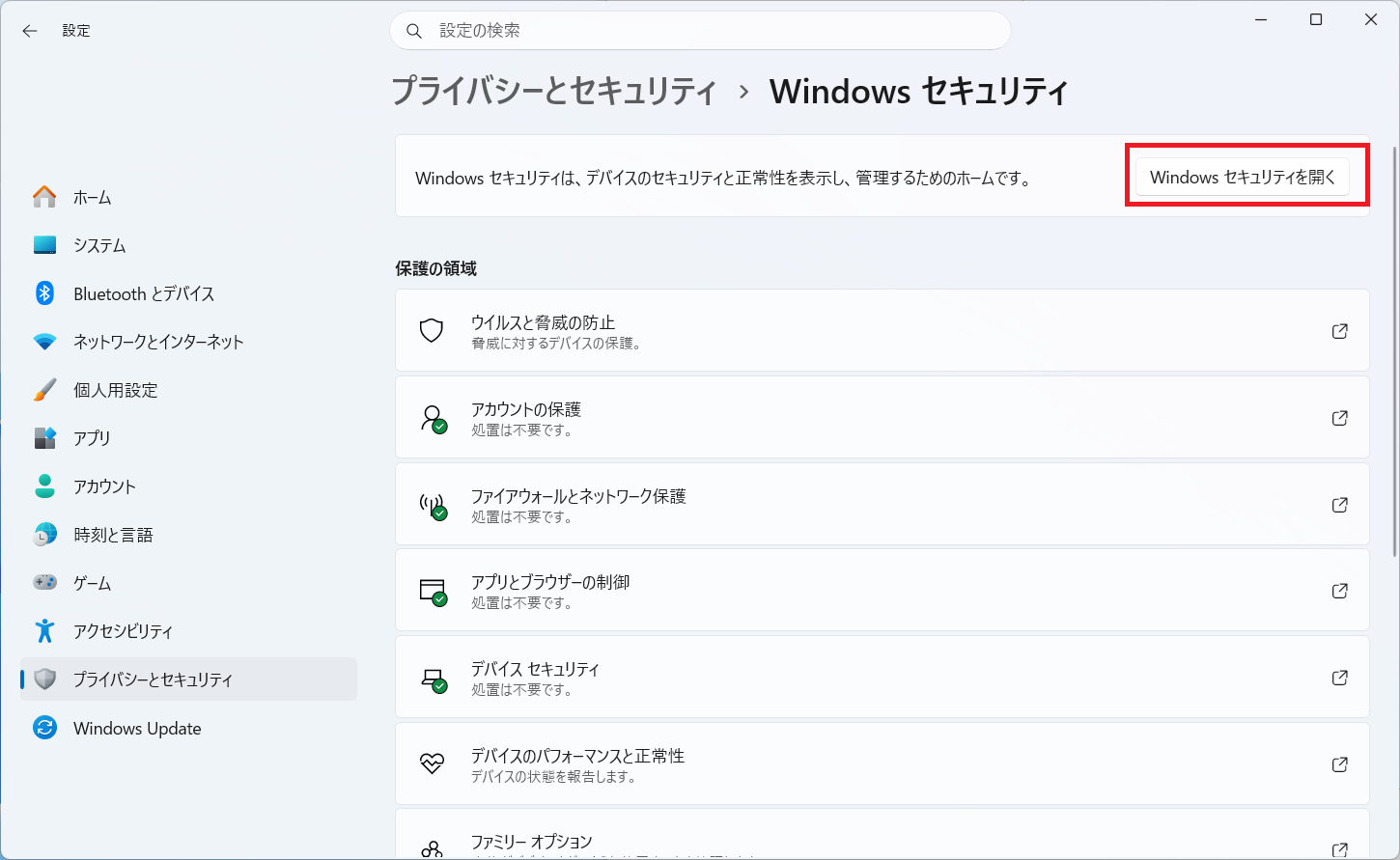
Task: Open external link icon for デバイス セキュリティ
Action: (1340, 678)
